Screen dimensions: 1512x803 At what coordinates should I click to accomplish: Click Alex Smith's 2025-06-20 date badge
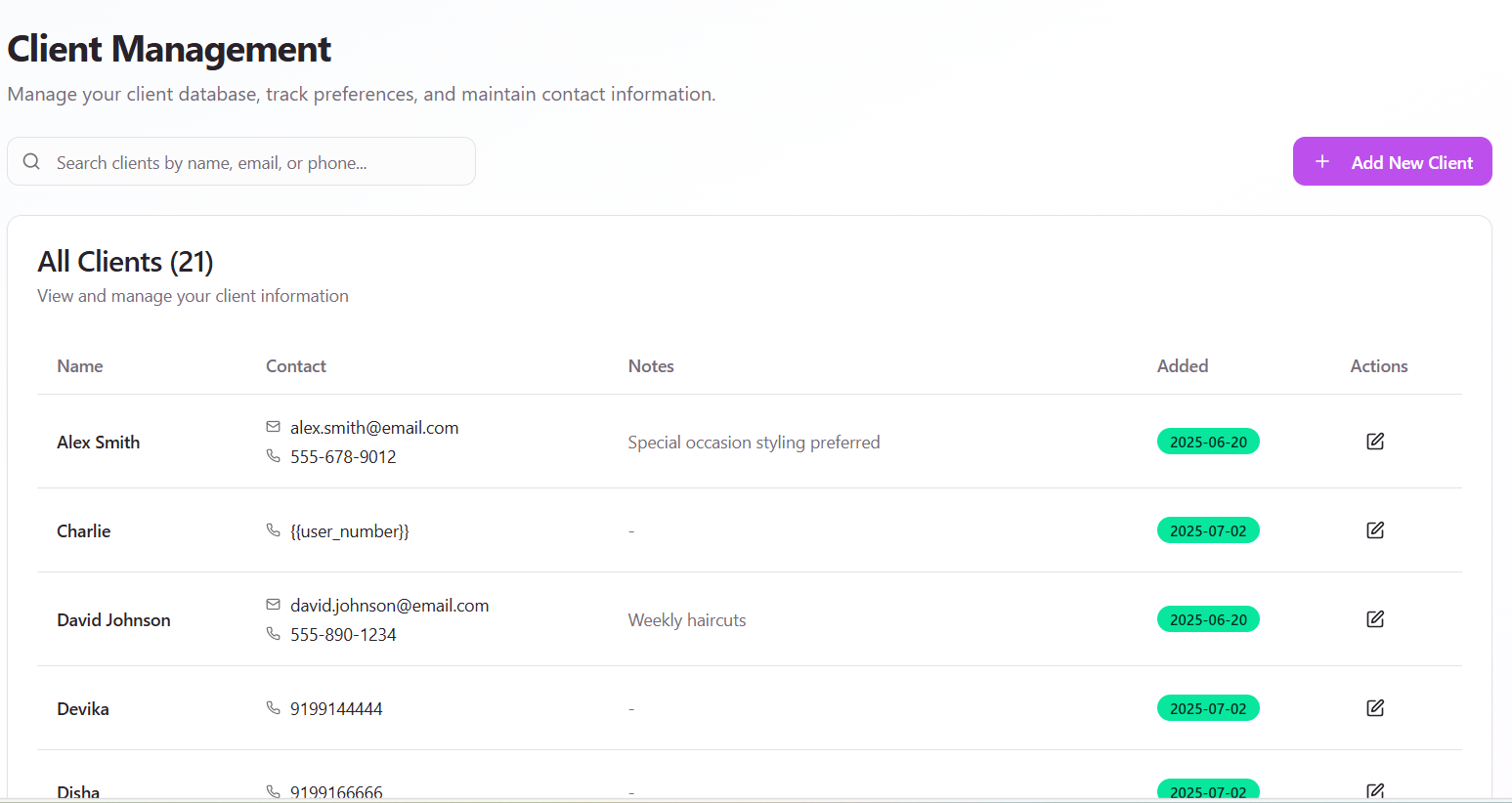(x=1208, y=442)
